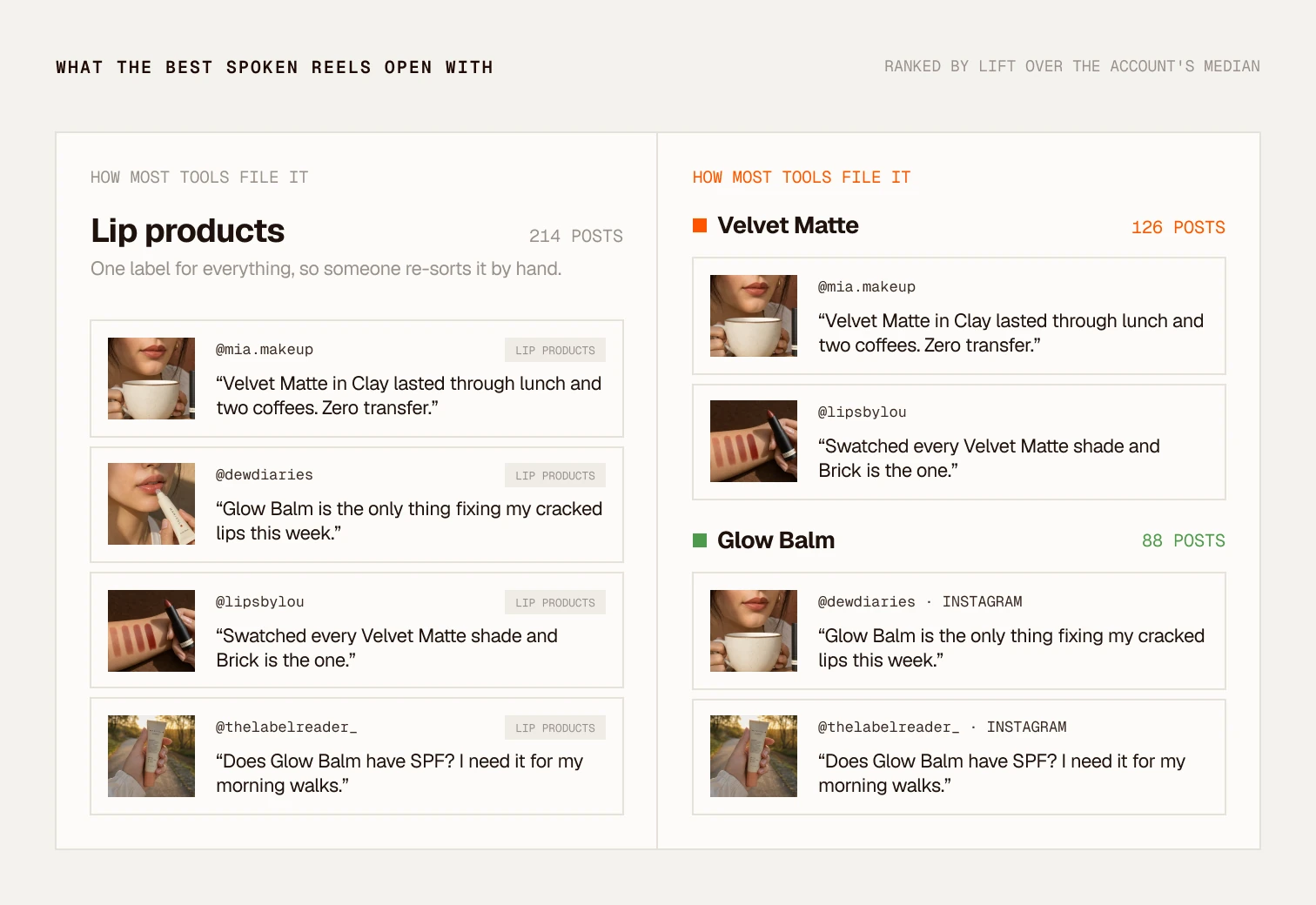
Task: Click the "Does Glow Balm have SPF" quote in Lip products list
Action: 399,774
